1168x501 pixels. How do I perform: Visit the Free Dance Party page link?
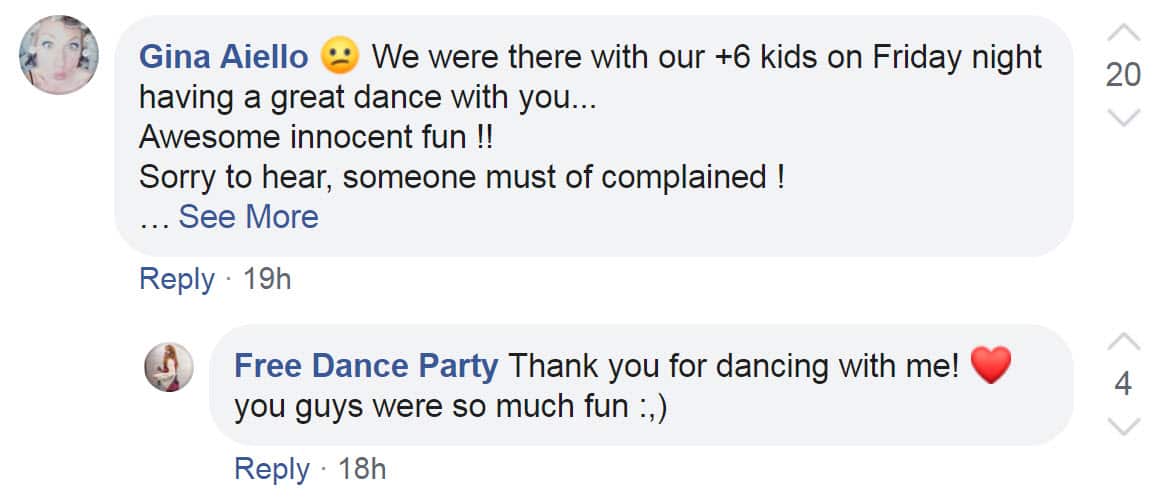point(365,367)
